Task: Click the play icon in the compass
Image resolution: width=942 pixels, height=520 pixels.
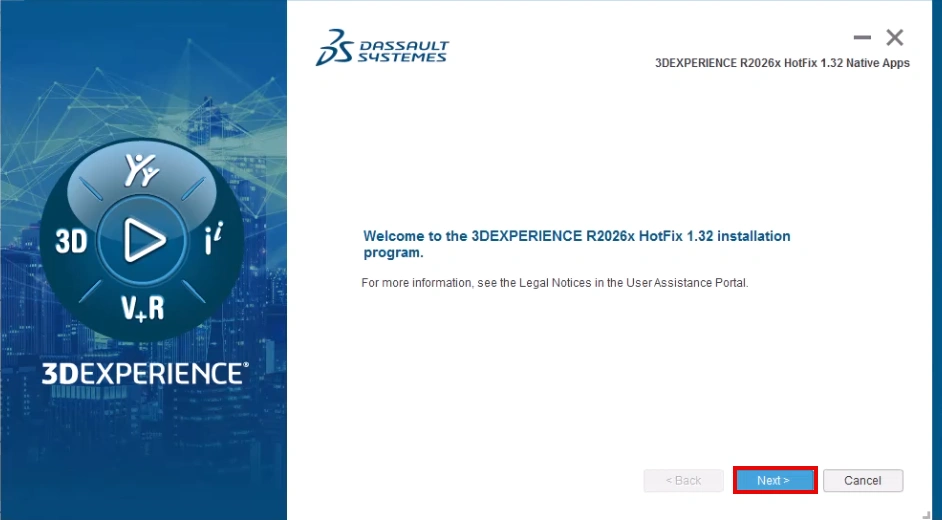Action: [x=144, y=240]
